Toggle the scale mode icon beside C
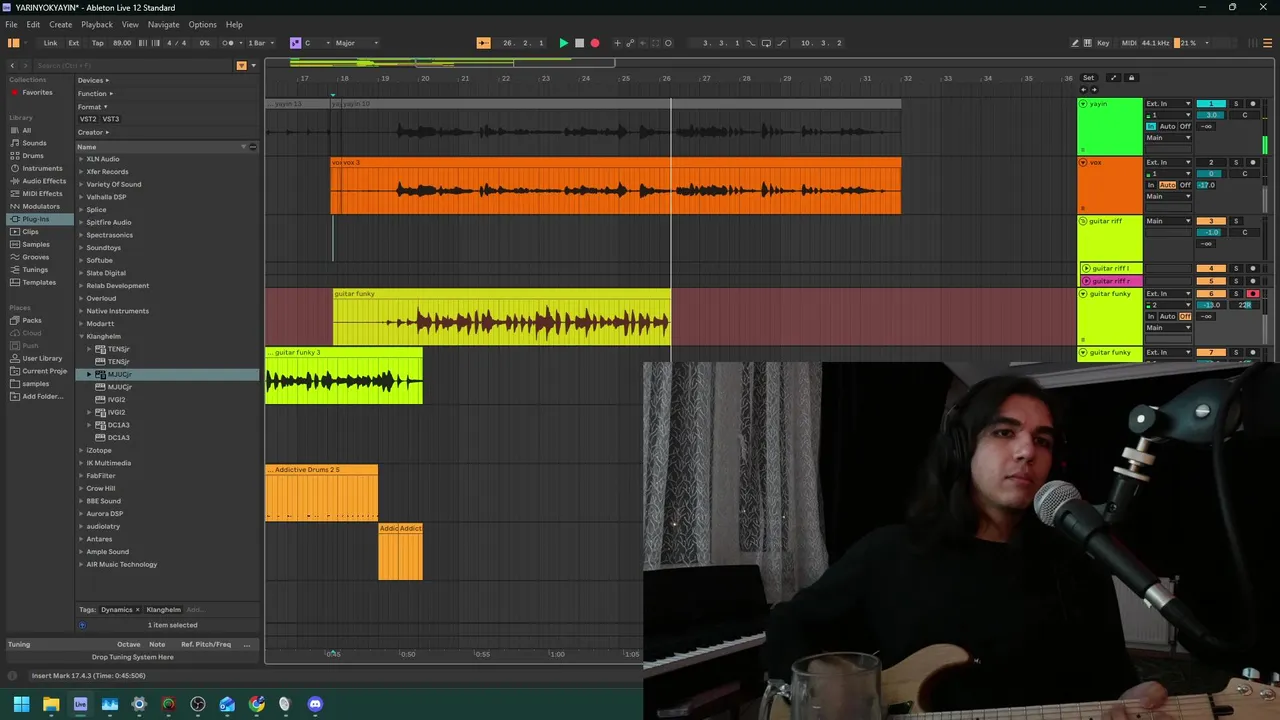 [x=295, y=43]
